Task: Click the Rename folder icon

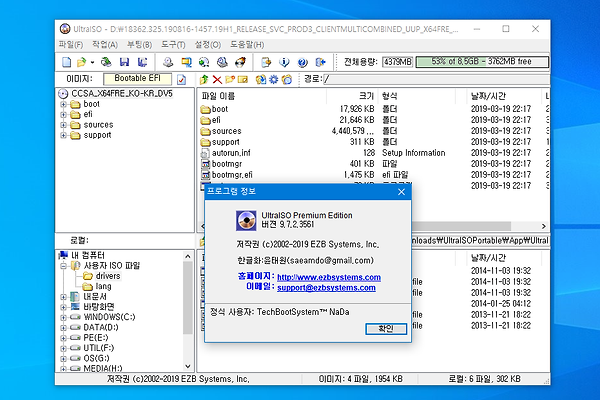Action: pos(243,79)
